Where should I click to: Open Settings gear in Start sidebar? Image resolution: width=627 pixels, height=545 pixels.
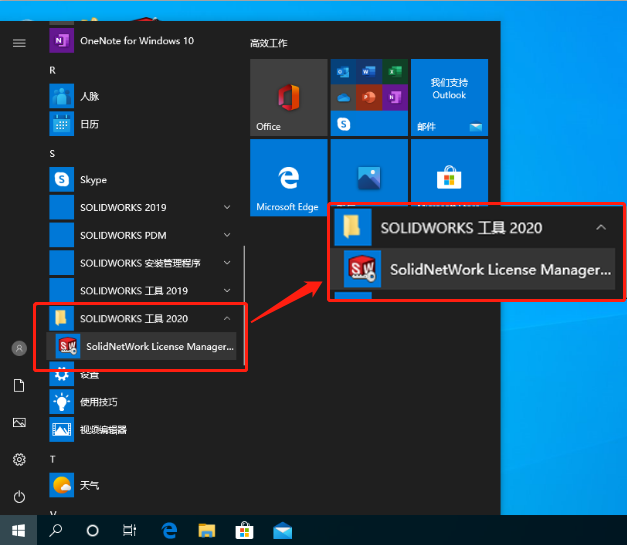pos(19,460)
